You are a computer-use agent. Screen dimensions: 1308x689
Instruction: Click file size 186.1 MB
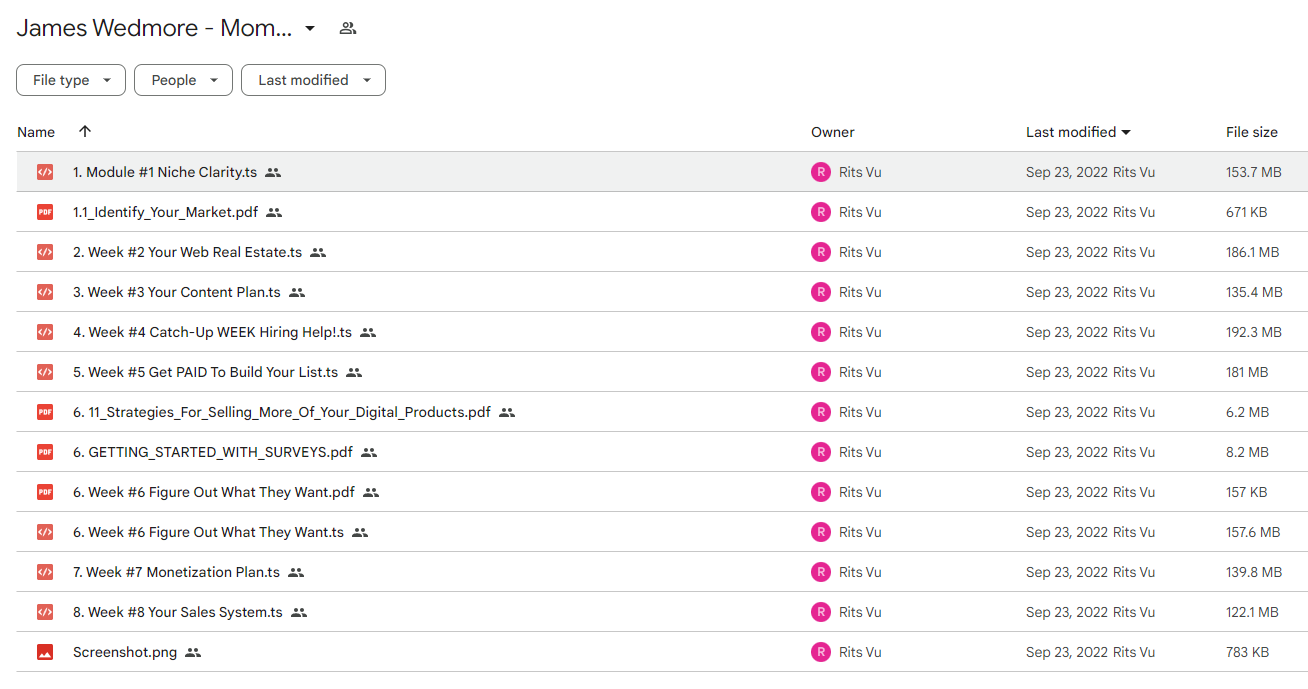click(1254, 252)
